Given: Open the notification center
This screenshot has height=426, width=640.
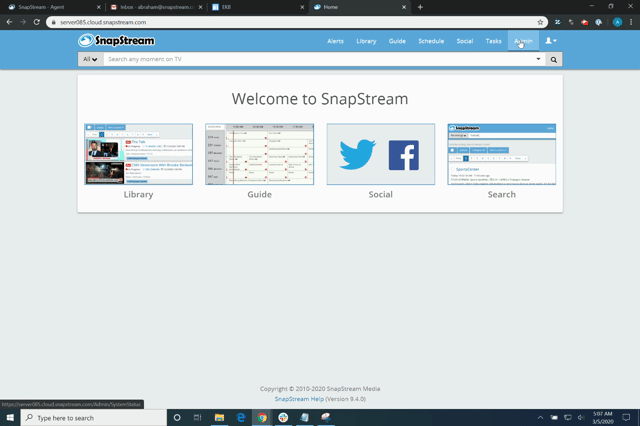Looking at the screenshot, I should [x=626, y=417].
